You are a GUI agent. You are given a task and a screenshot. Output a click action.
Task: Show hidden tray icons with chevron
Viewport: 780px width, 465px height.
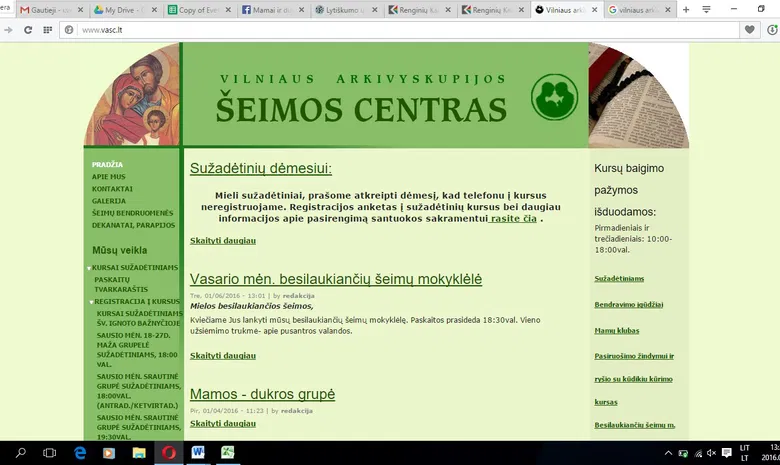(x=668, y=453)
